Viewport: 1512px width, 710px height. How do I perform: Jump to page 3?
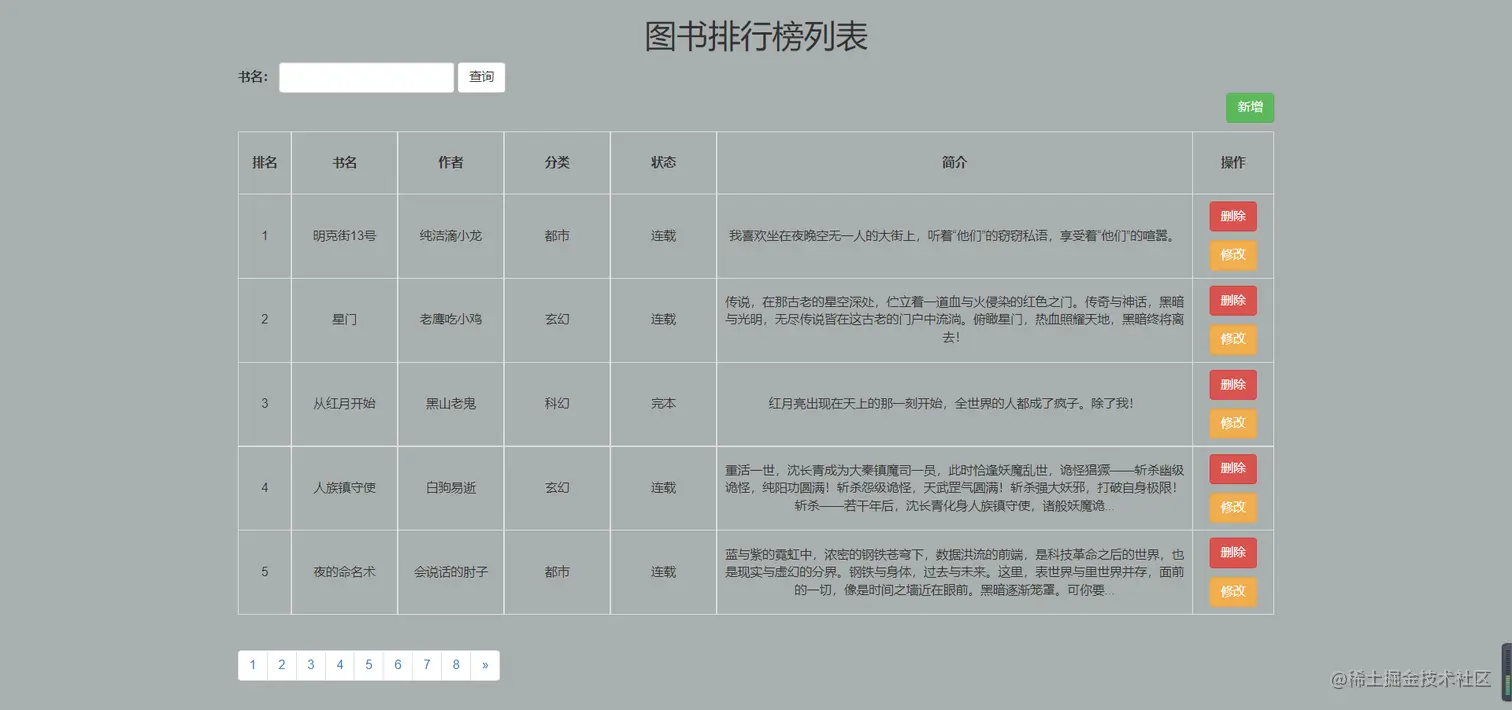click(x=311, y=665)
